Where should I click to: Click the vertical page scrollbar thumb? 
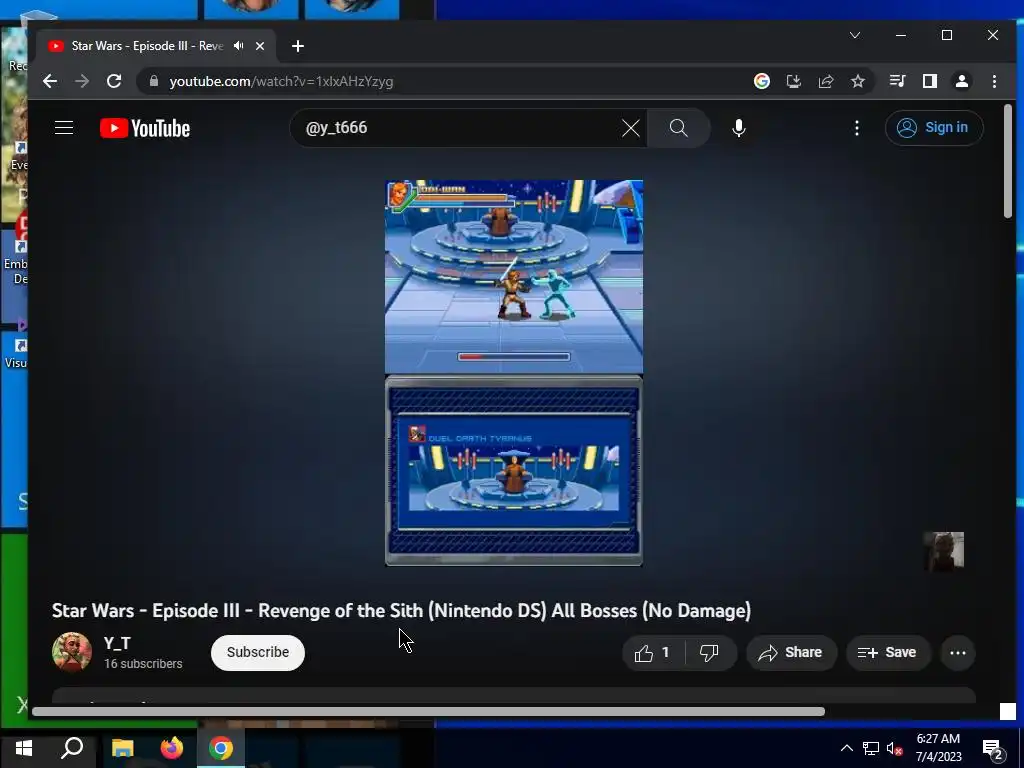click(1008, 161)
